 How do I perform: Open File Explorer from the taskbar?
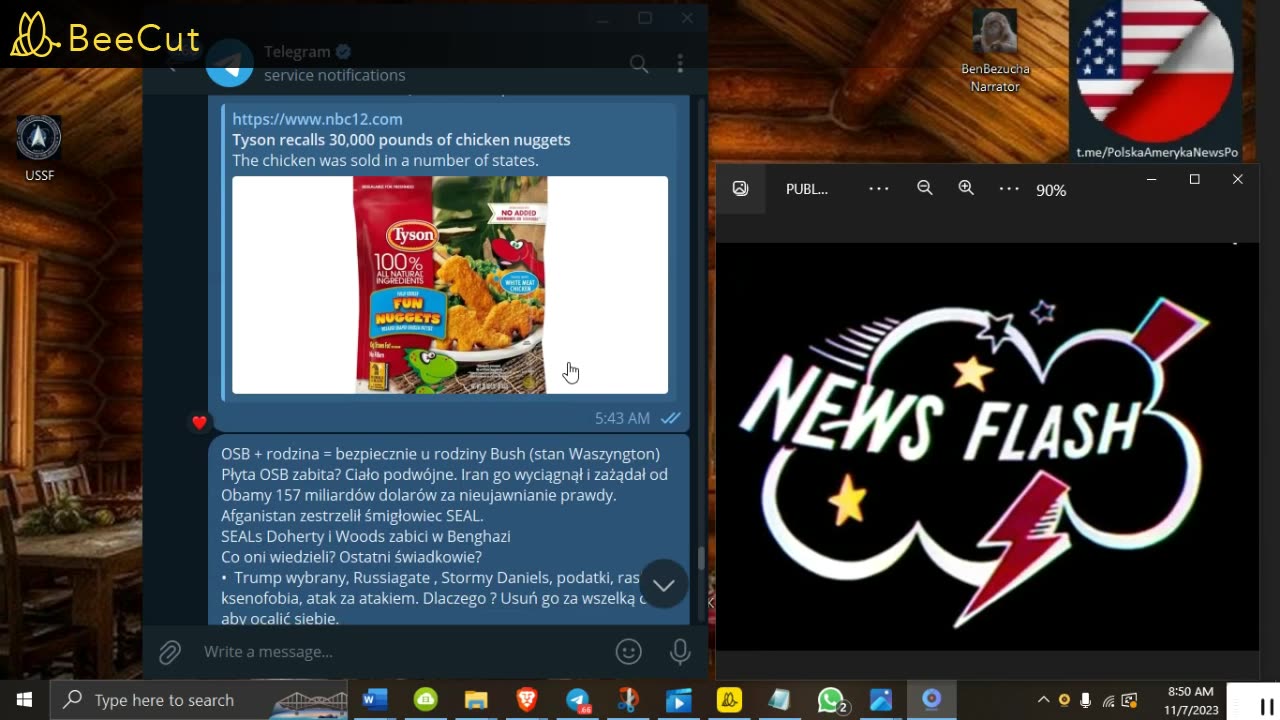(x=476, y=700)
